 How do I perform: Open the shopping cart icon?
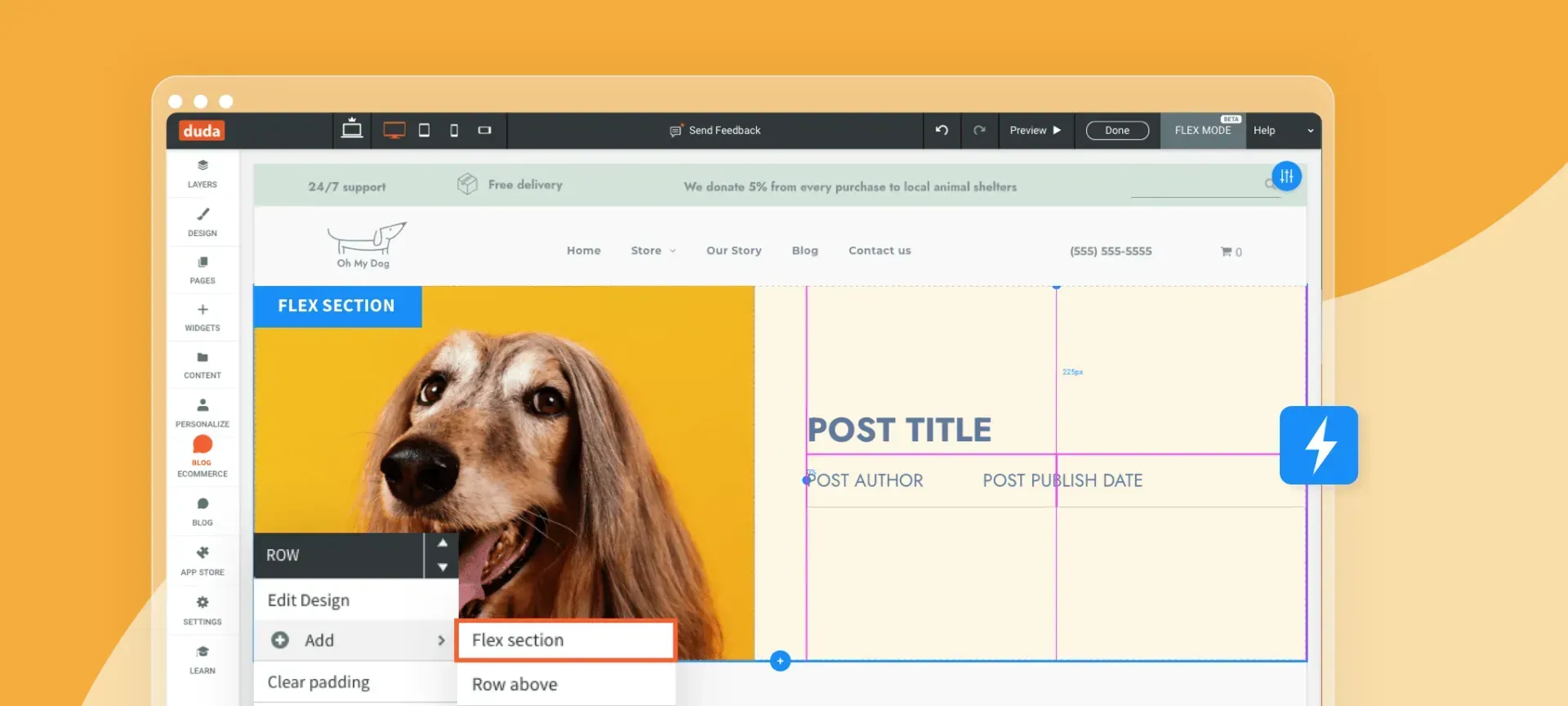(1231, 252)
